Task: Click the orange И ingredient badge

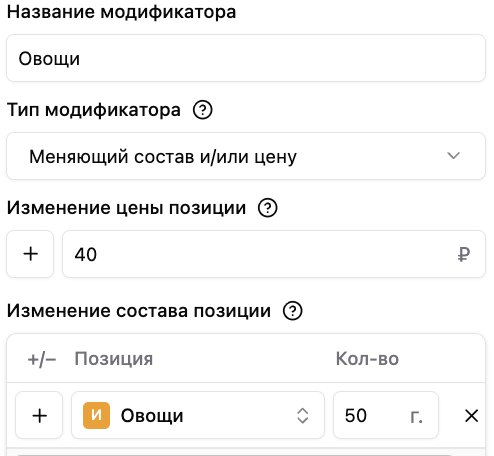Action: point(96,415)
